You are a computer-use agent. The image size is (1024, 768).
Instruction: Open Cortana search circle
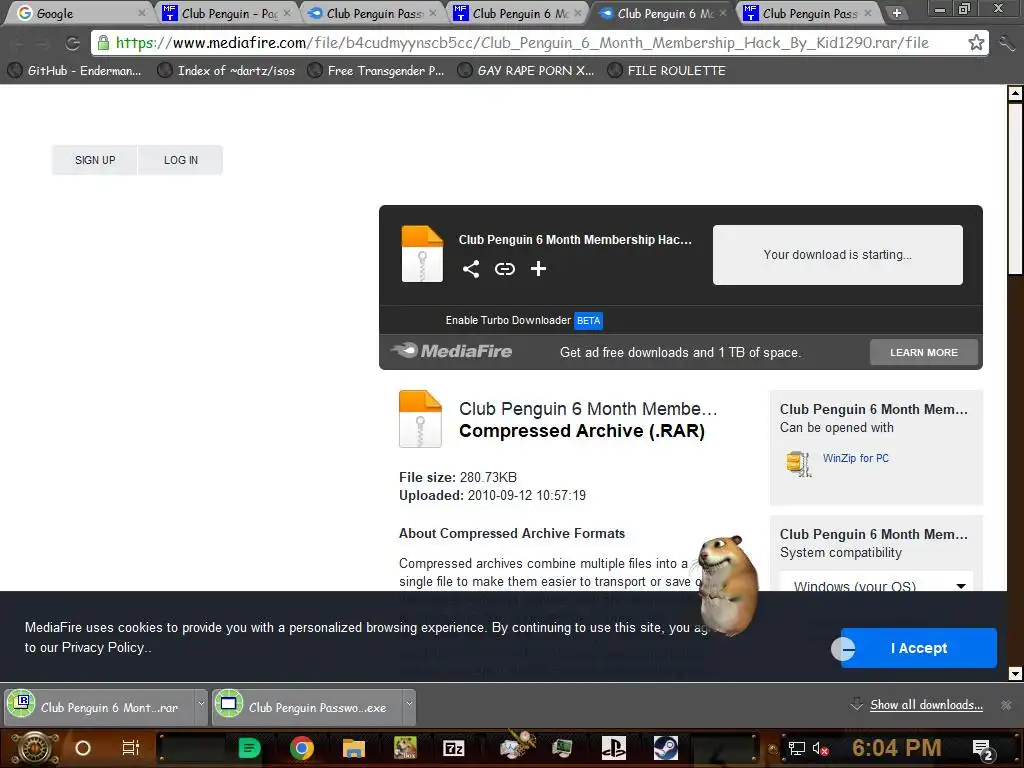click(83, 748)
